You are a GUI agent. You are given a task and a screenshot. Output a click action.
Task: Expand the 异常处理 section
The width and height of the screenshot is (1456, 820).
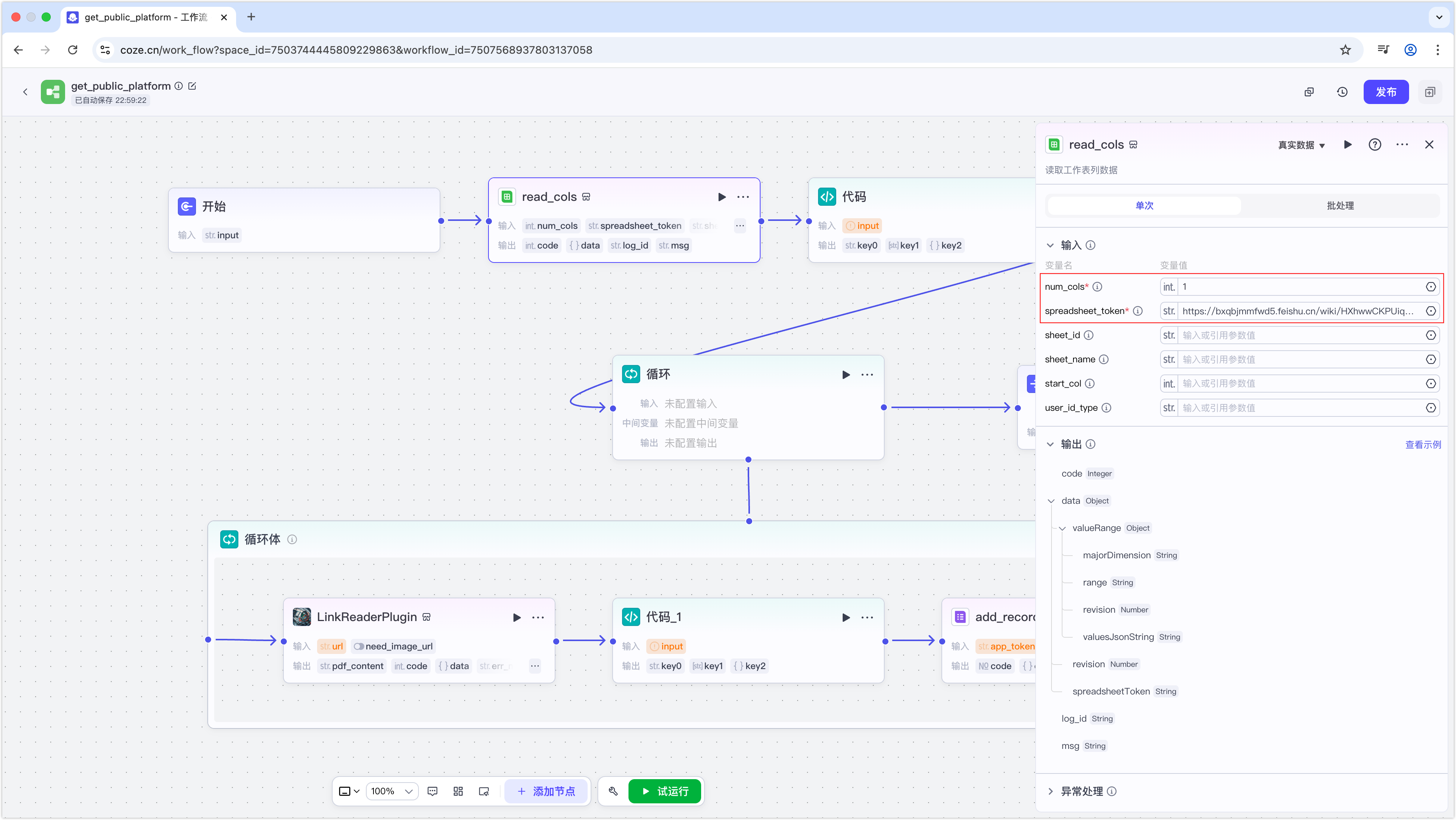pos(1051,791)
